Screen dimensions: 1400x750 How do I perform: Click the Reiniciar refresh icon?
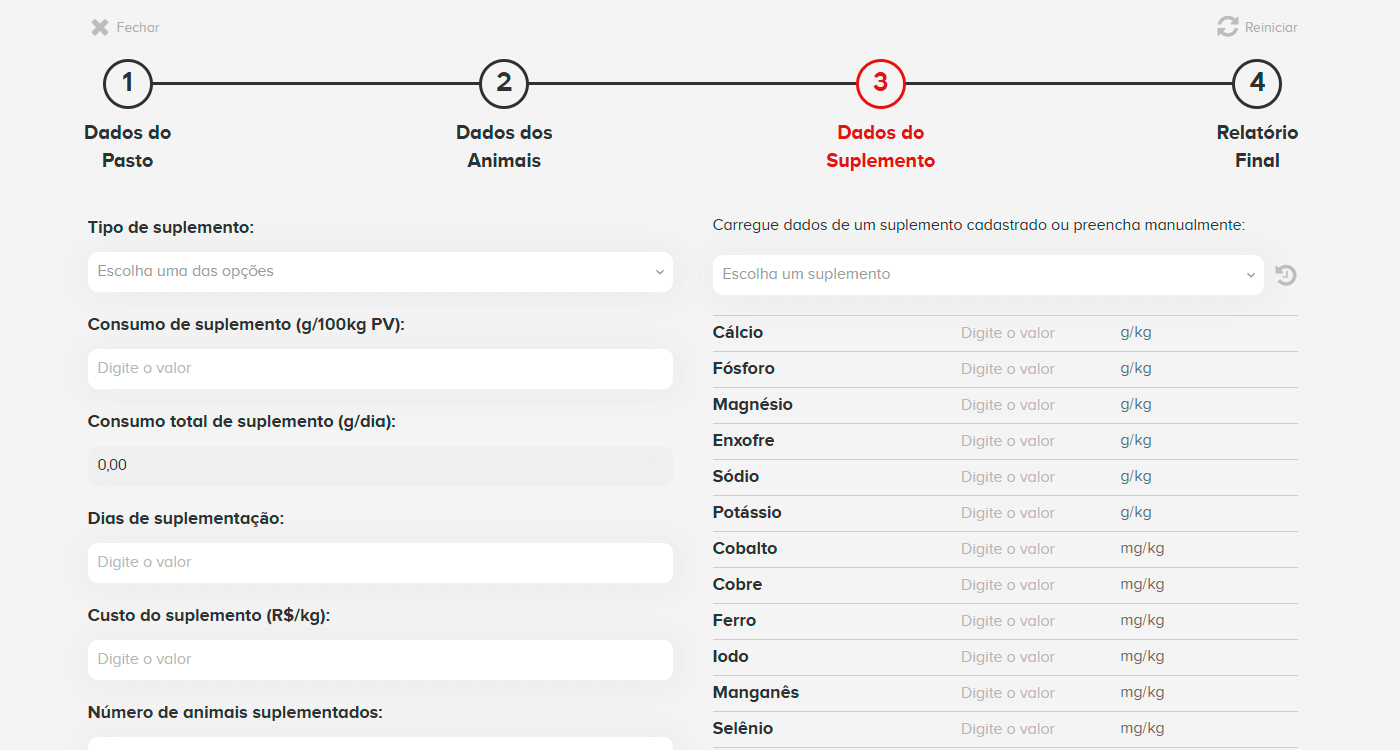click(1228, 27)
